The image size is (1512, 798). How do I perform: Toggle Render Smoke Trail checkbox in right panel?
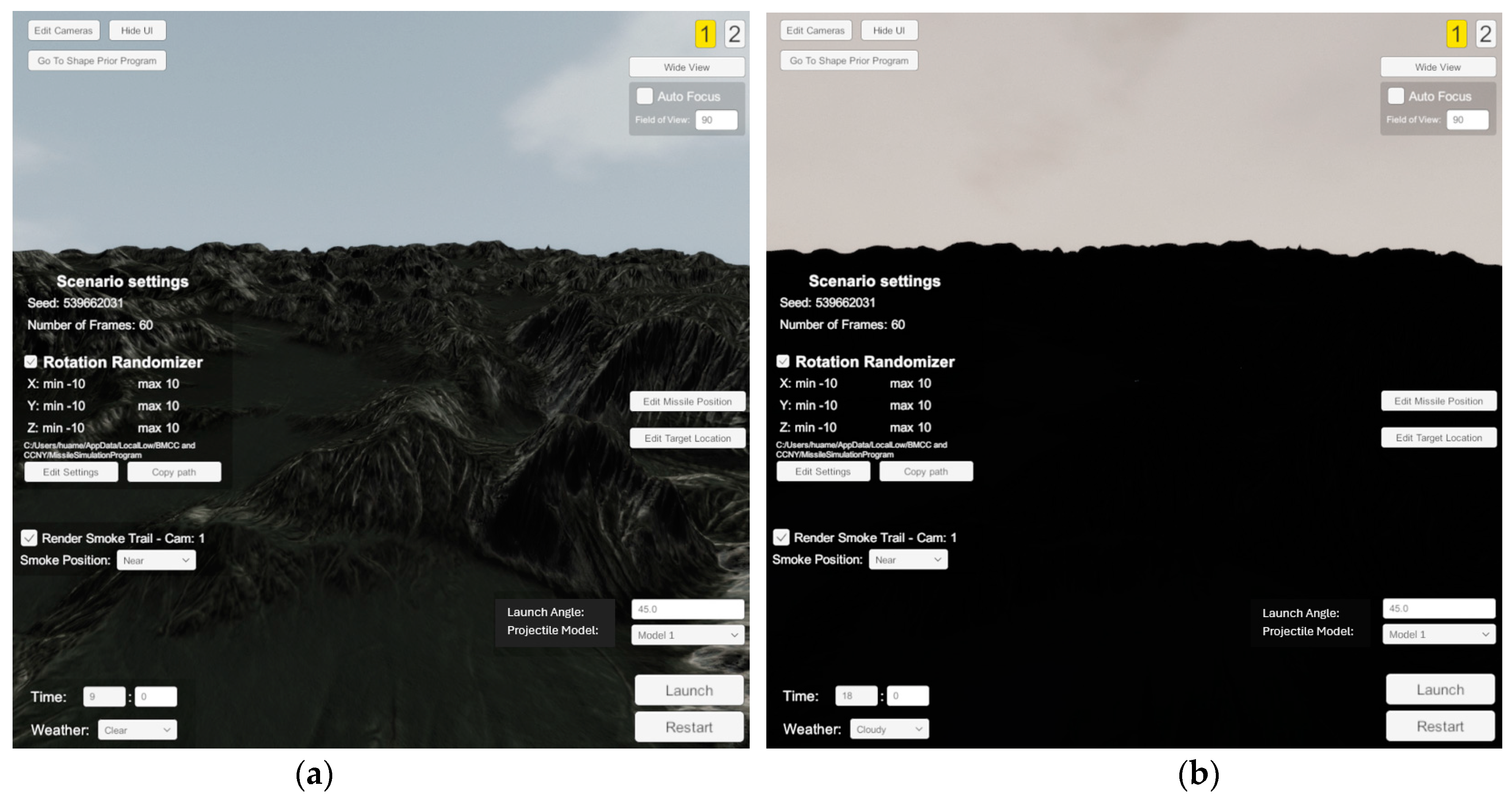point(781,538)
